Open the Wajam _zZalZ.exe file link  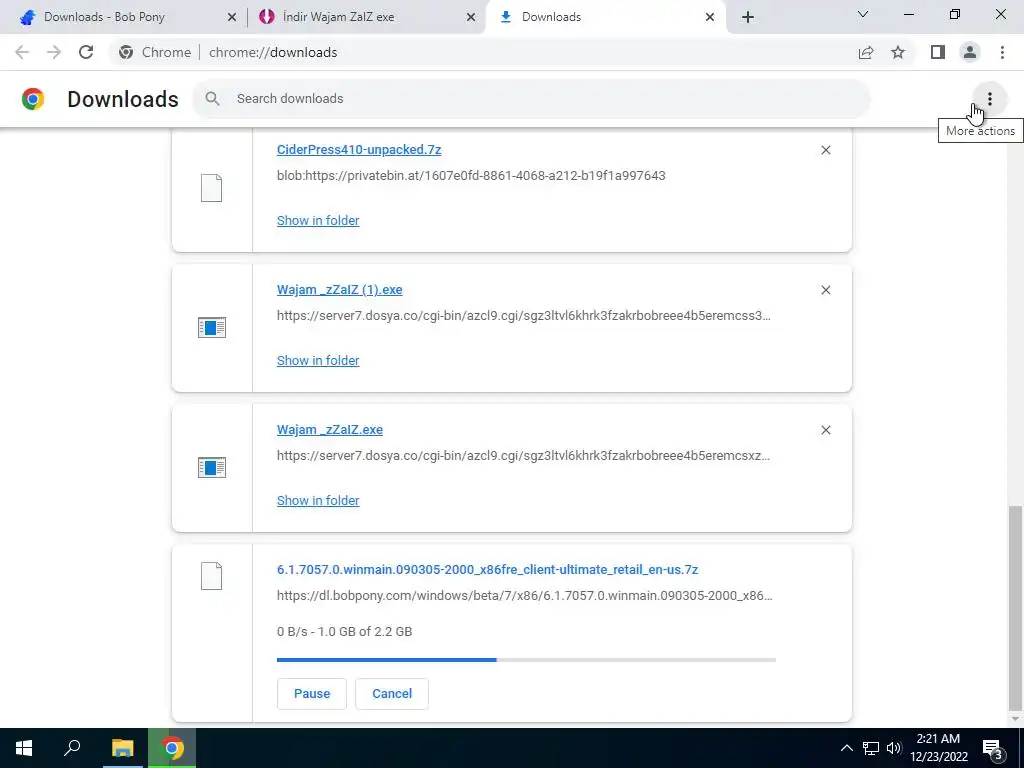[330, 430]
